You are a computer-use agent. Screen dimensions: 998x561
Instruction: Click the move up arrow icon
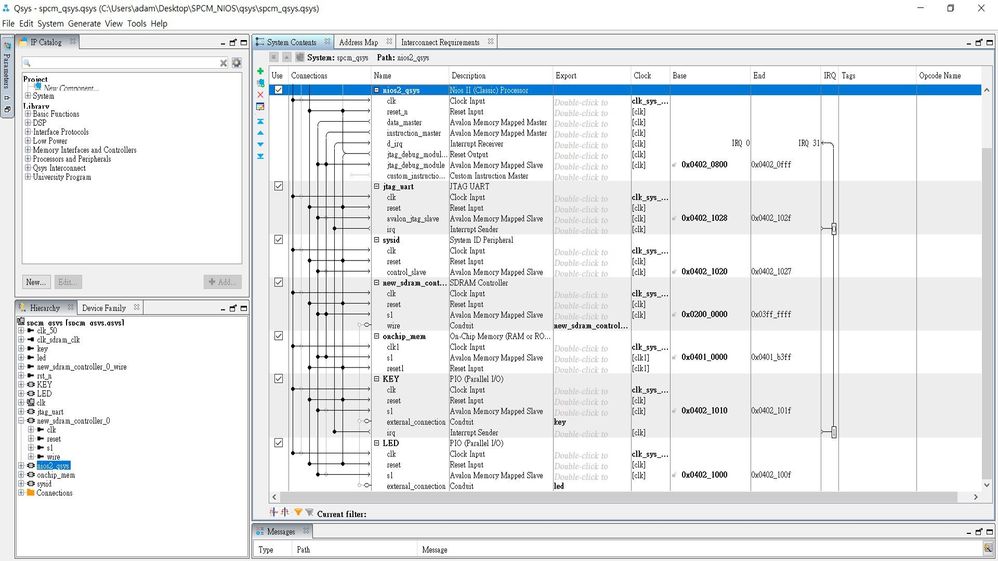coord(261,132)
